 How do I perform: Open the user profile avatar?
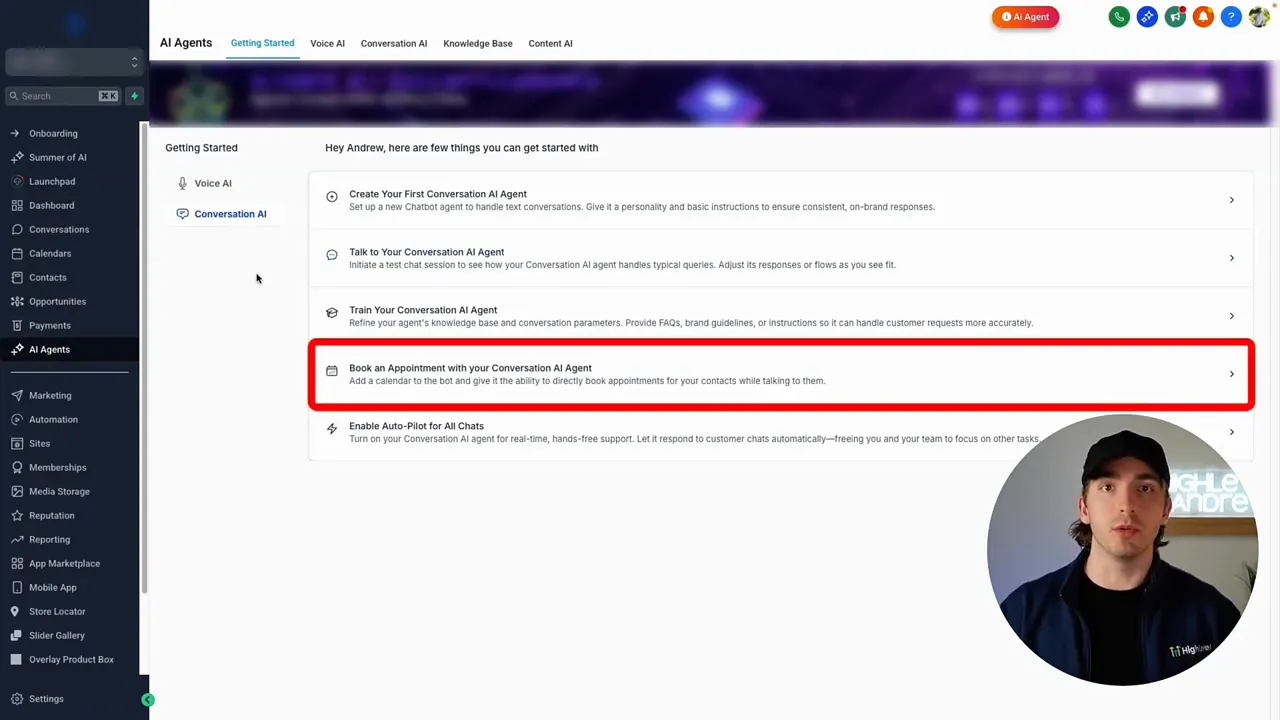1259,17
